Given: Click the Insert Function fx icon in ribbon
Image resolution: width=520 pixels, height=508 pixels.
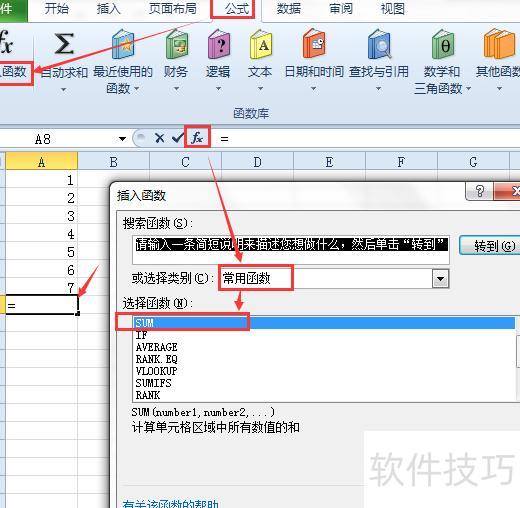Looking at the screenshot, I should click(x=6, y=42).
